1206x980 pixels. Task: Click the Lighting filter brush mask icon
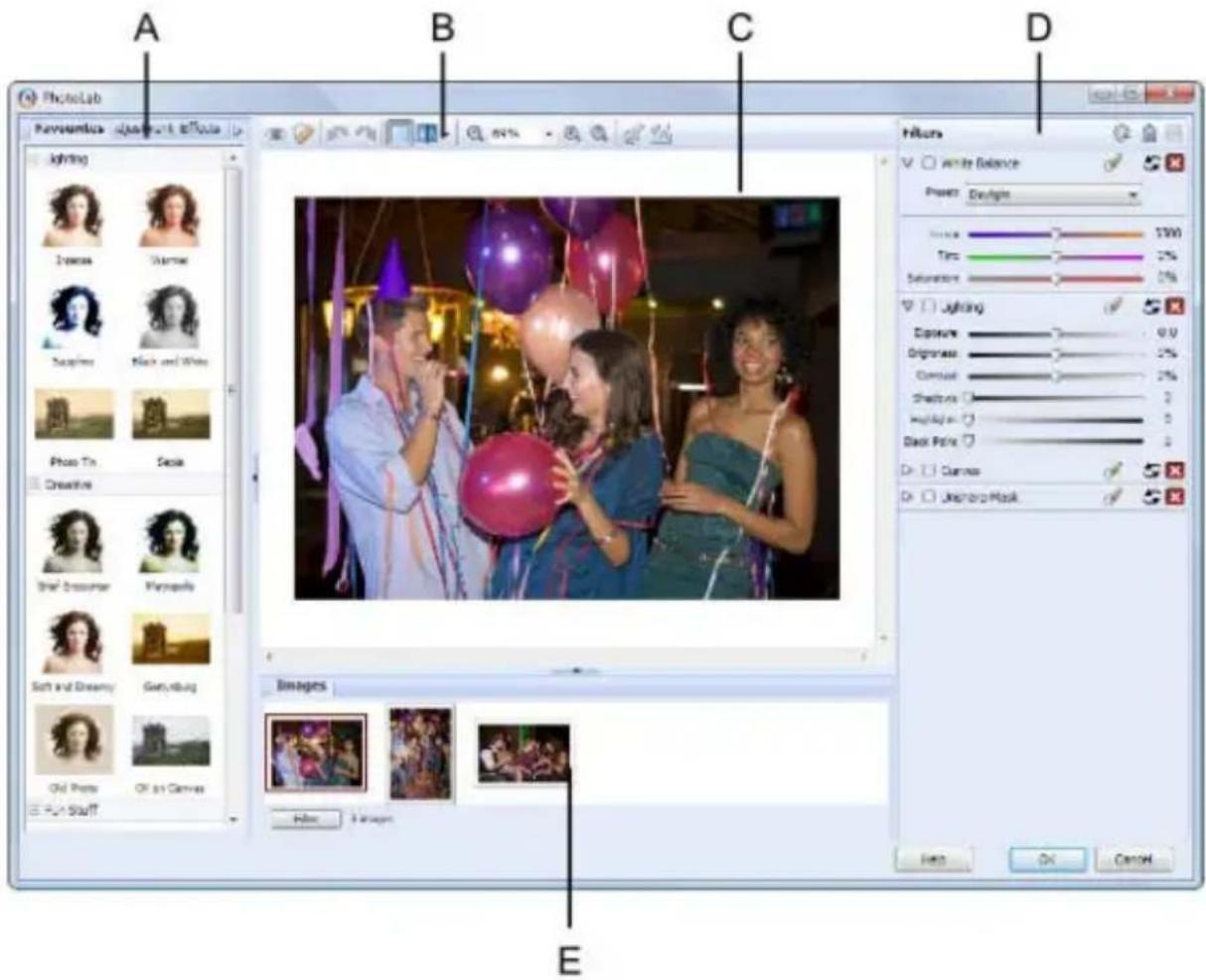(x=1114, y=308)
